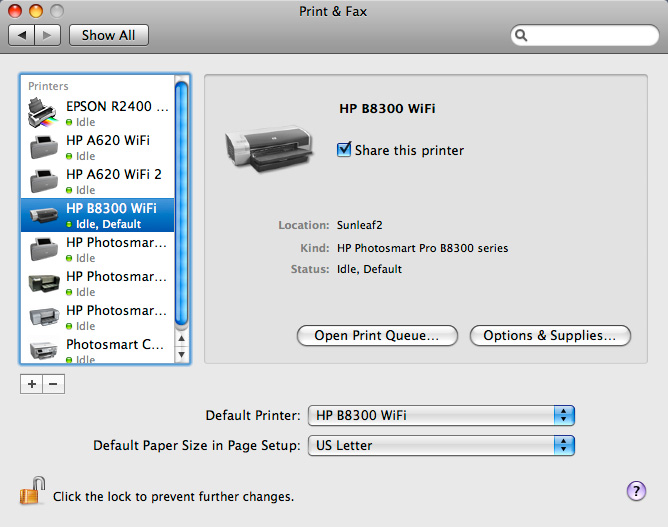Click the large HP B8300 printer image
Viewport: 668px width, 527px height.
click(269, 149)
